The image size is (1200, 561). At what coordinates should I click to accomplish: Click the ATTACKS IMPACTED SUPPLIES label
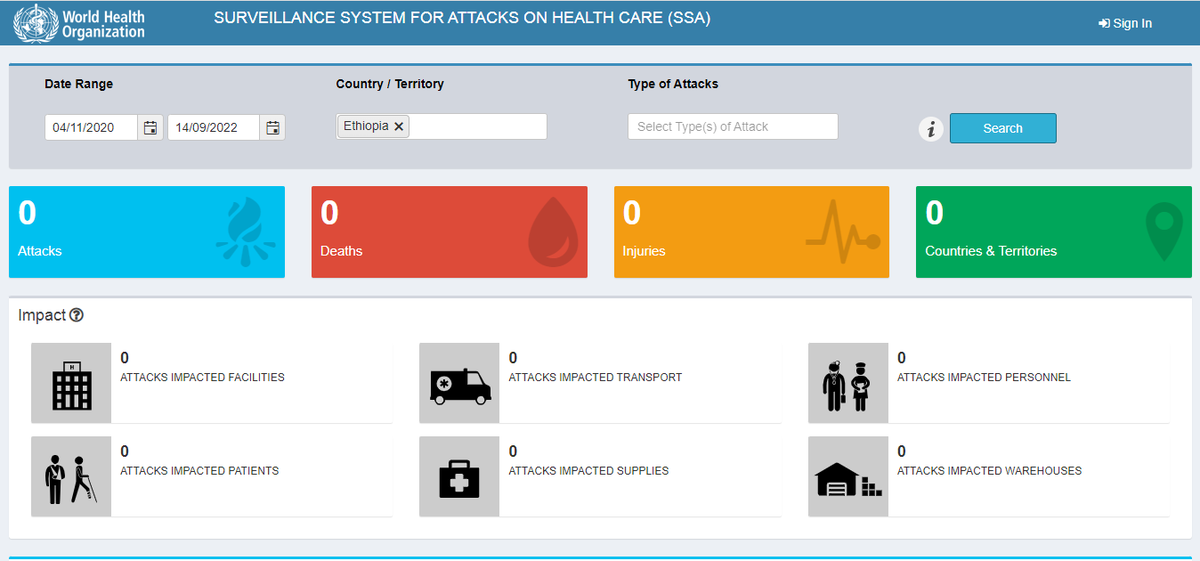[x=589, y=471]
